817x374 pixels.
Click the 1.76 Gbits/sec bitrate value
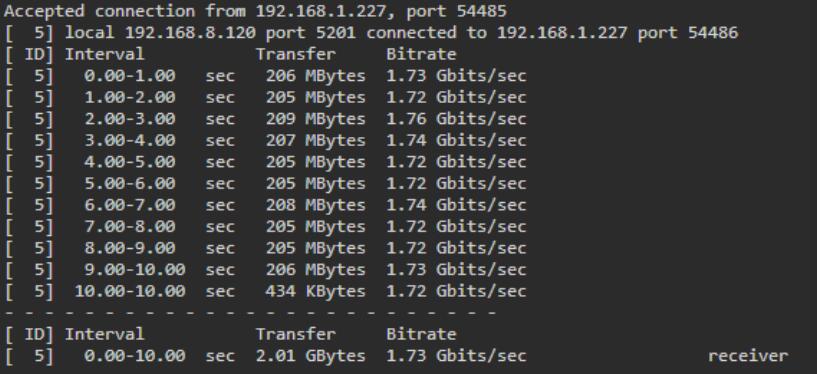pos(456,119)
